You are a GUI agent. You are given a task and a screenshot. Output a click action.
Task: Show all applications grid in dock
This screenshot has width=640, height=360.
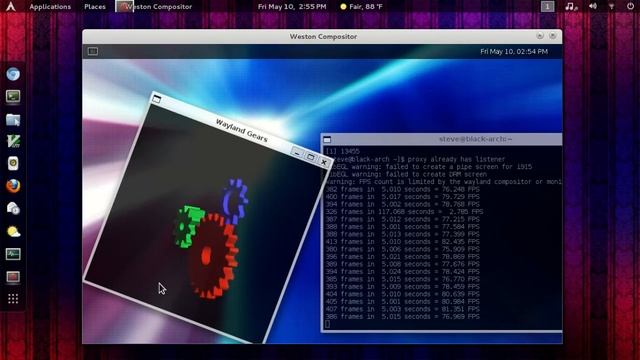tap(13, 299)
